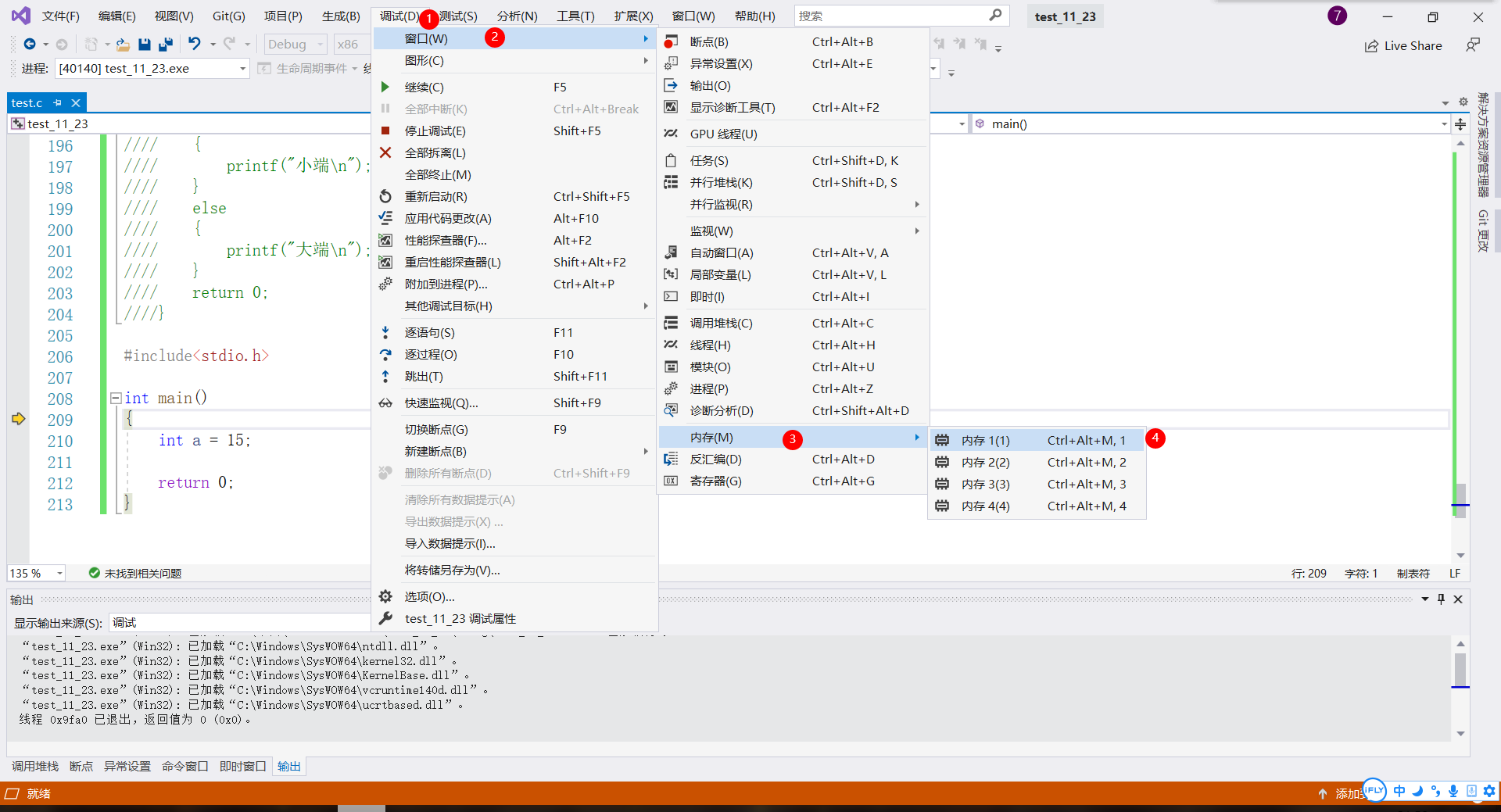Viewport: 1501px width, 812px height.
Task: Open Registers (寄存器) window entry
Action: coord(793,481)
